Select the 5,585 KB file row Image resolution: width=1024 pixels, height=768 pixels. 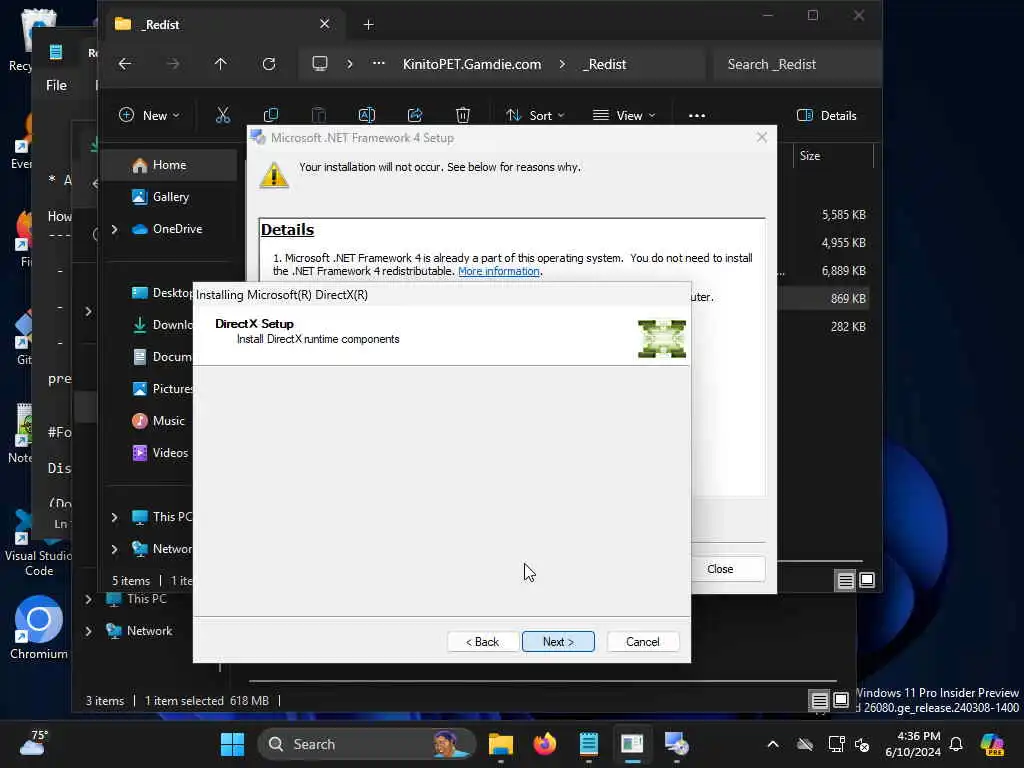point(823,215)
